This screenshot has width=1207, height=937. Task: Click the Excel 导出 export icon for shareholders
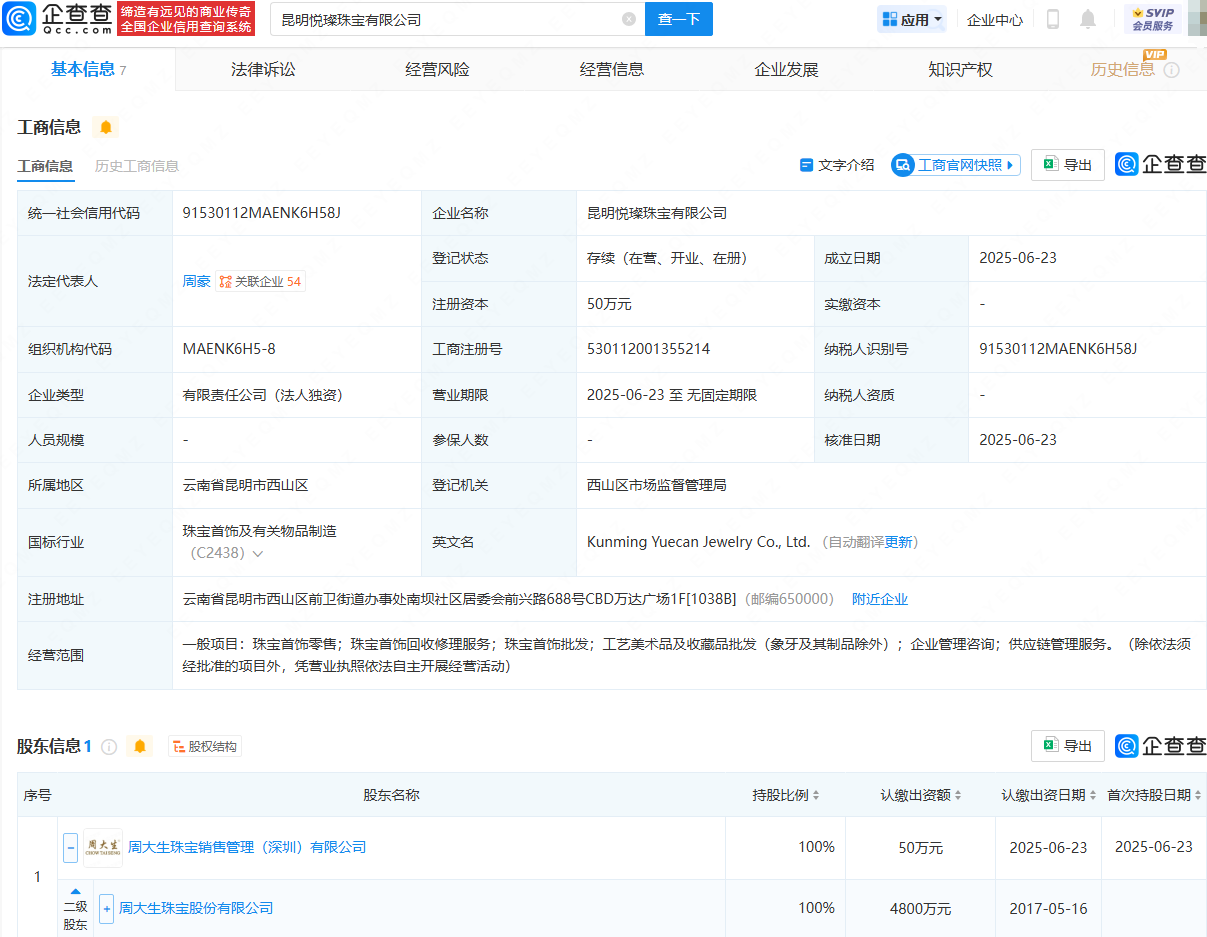(x=1067, y=745)
